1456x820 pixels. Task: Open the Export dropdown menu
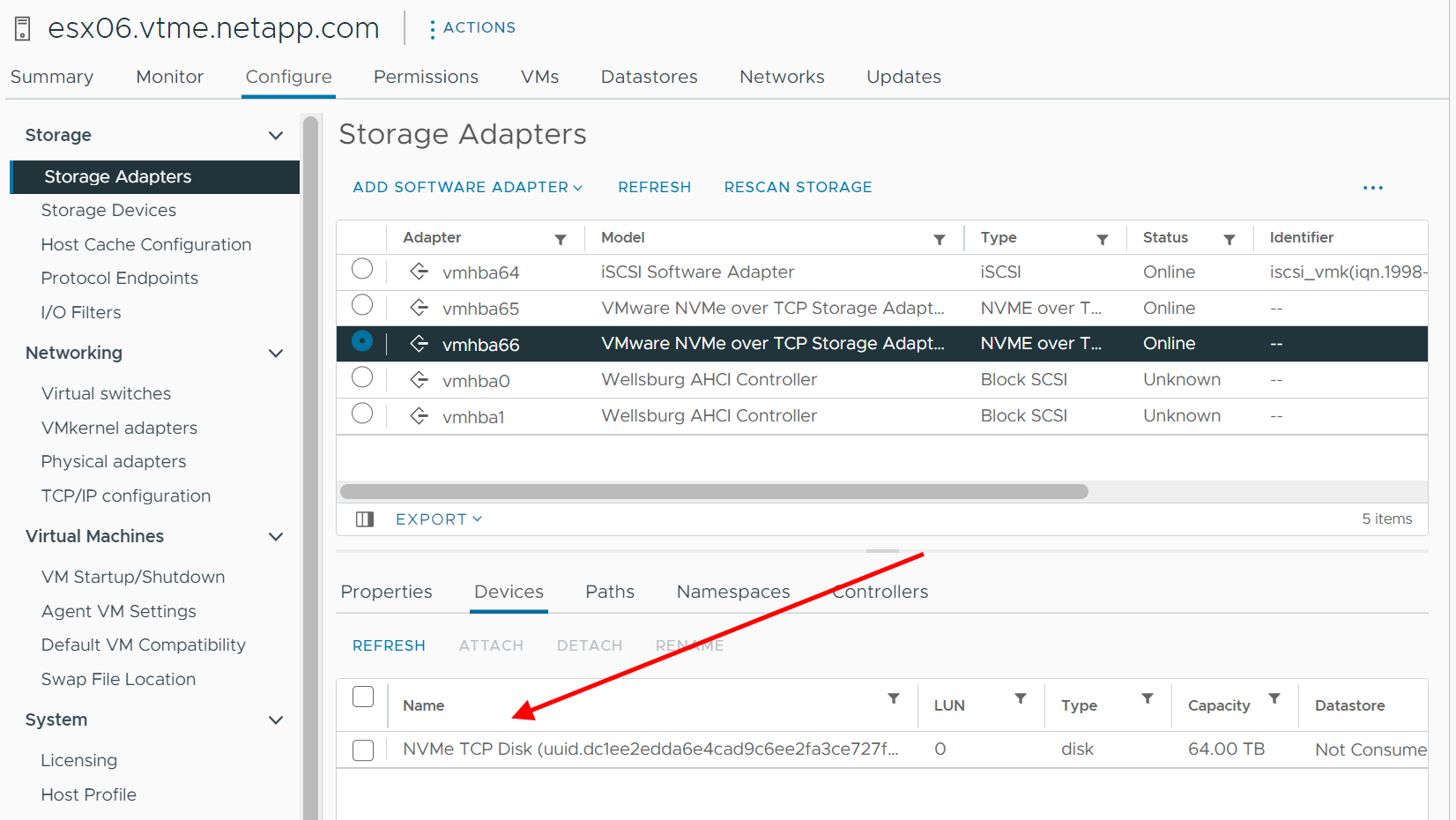pyautogui.click(x=439, y=519)
